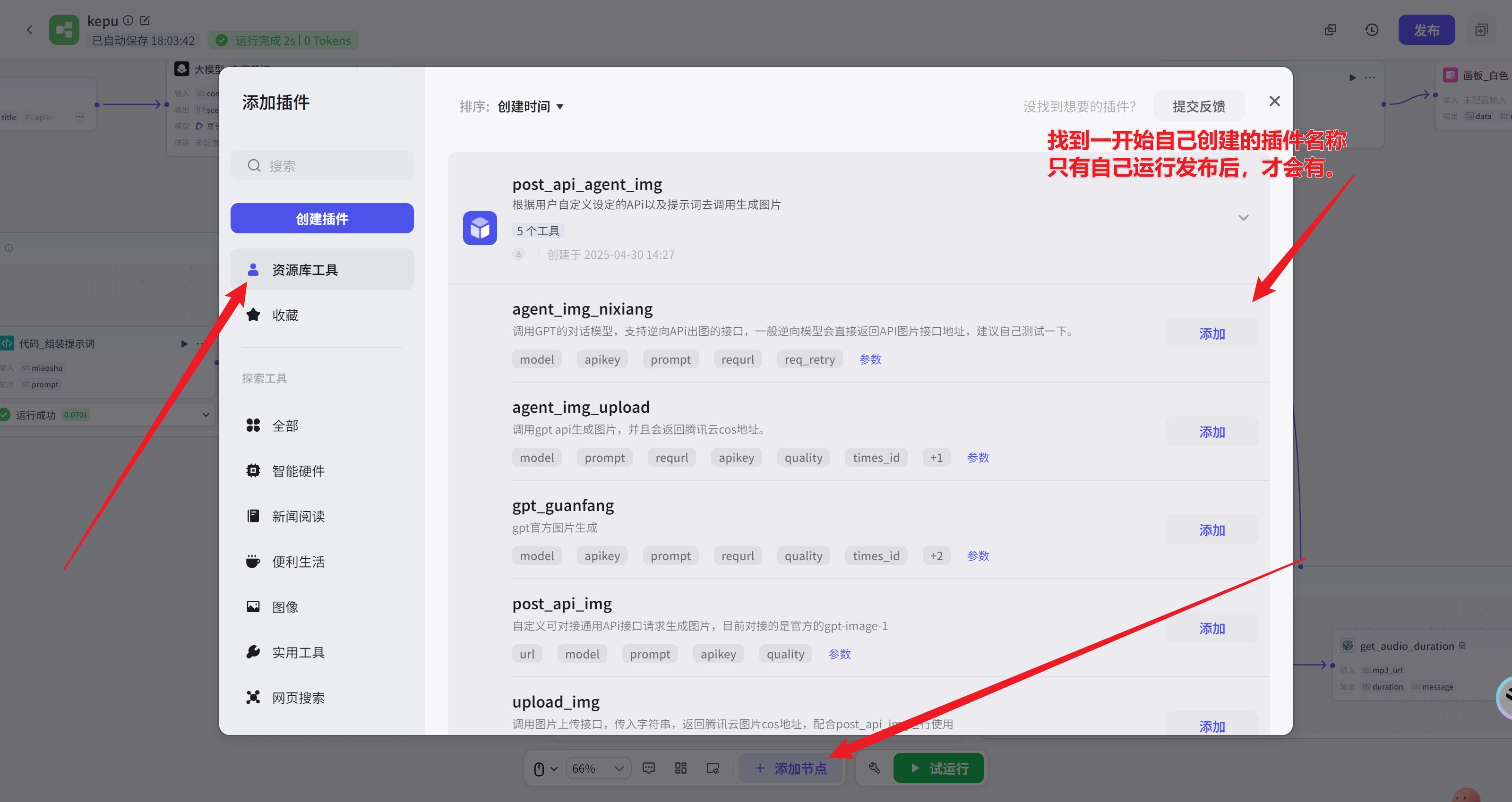Select the 新闻阅读 category
Viewport: 1512px width, 802px height.
[322, 516]
